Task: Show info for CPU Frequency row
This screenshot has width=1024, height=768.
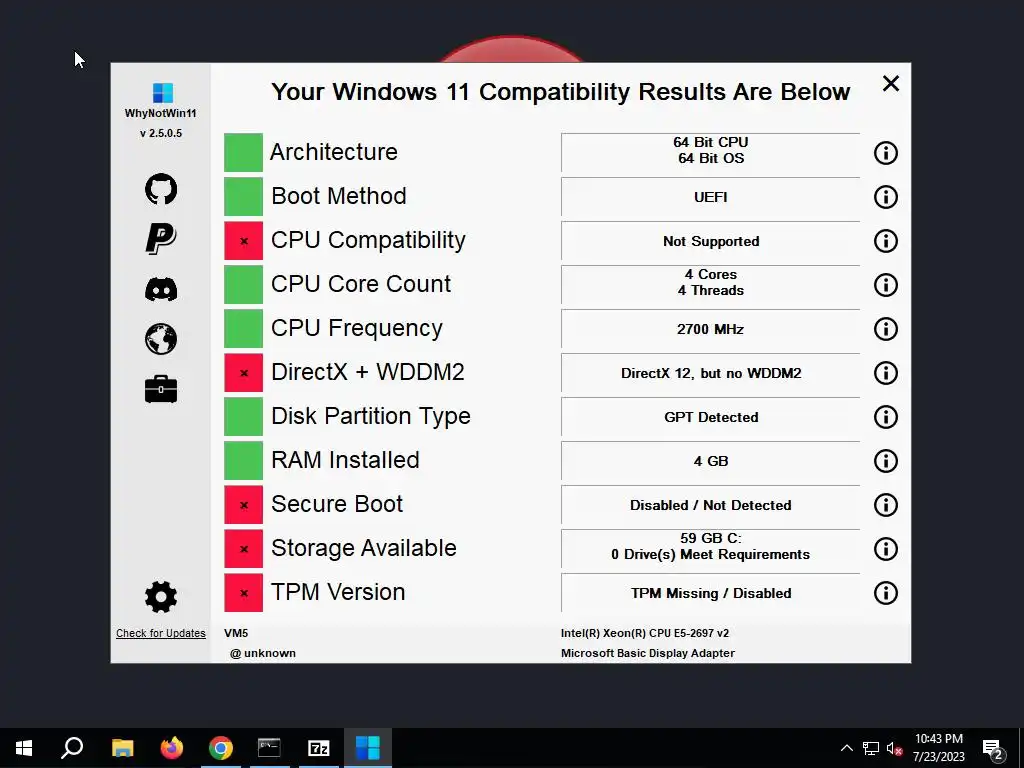Action: (x=886, y=329)
